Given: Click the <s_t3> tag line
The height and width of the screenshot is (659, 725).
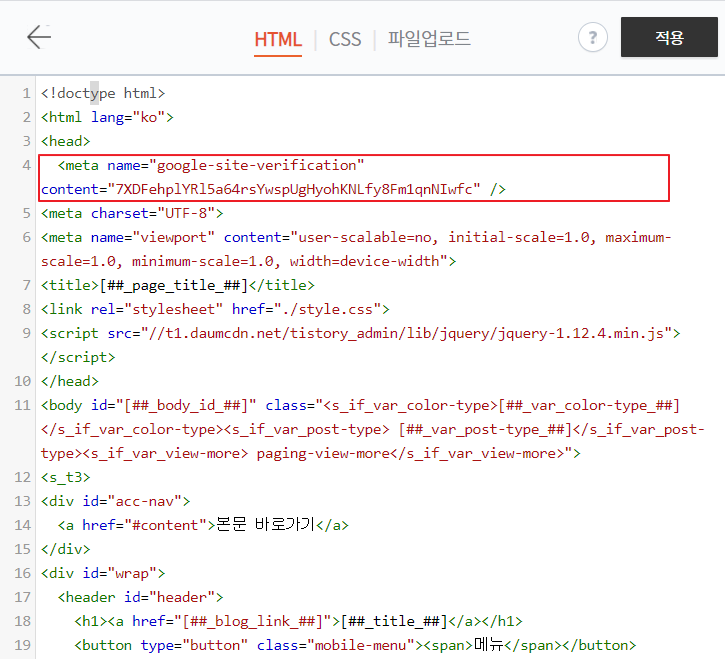Looking at the screenshot, I should click(65, 477).
